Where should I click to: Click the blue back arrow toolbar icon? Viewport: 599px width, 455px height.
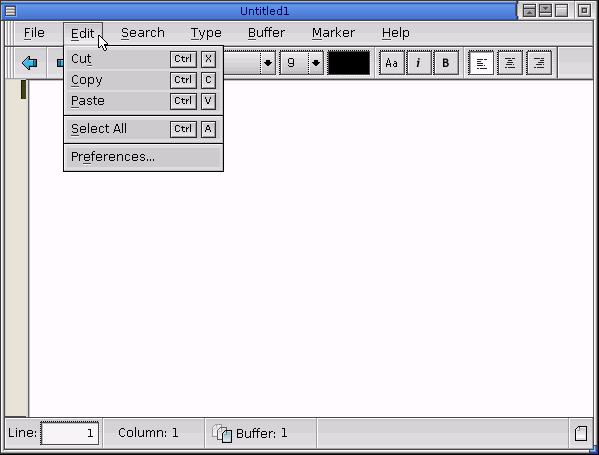[30, 63]
